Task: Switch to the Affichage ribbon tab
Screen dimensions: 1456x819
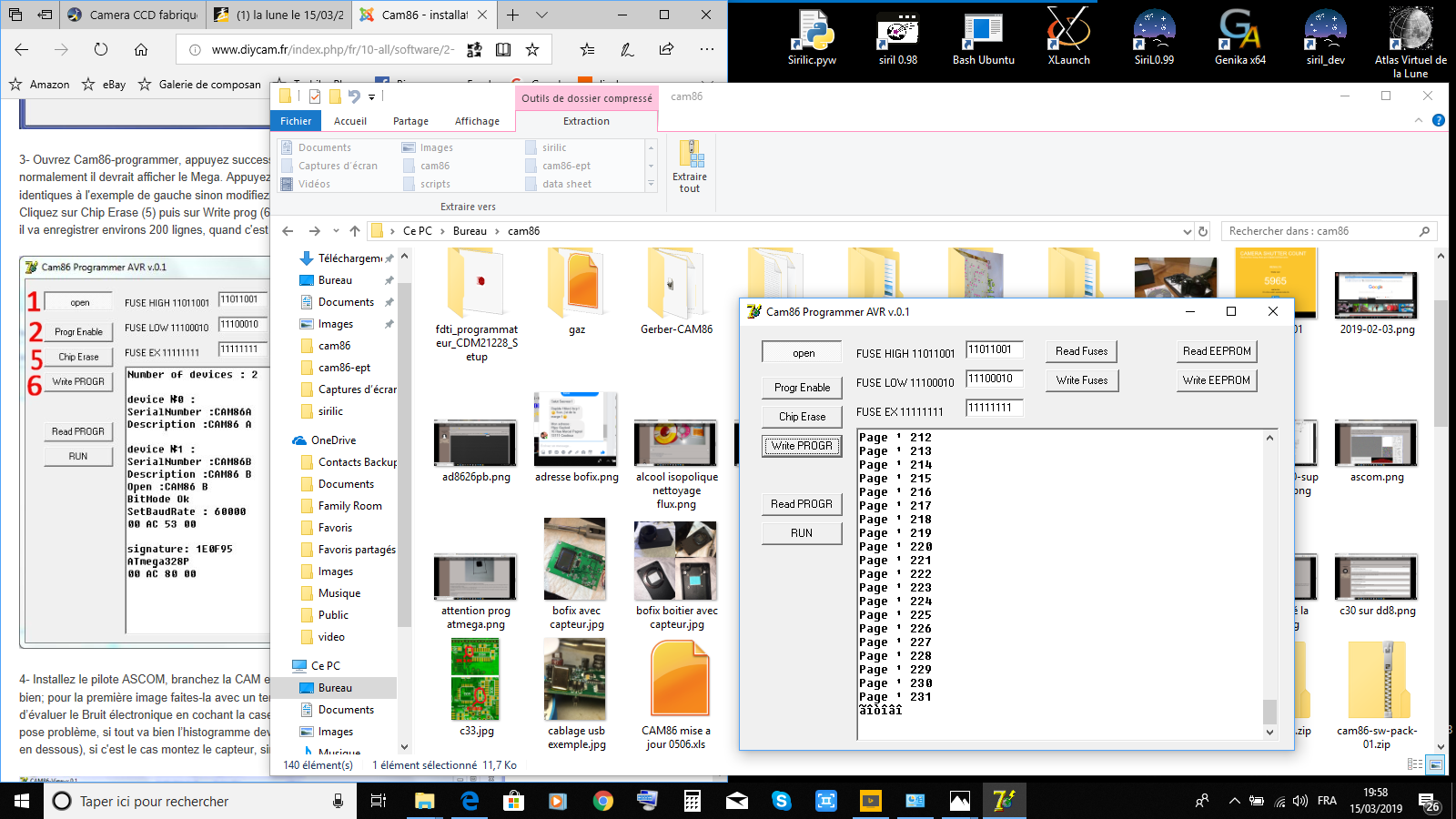Action: pyautogui.click(x=477, y=121)
